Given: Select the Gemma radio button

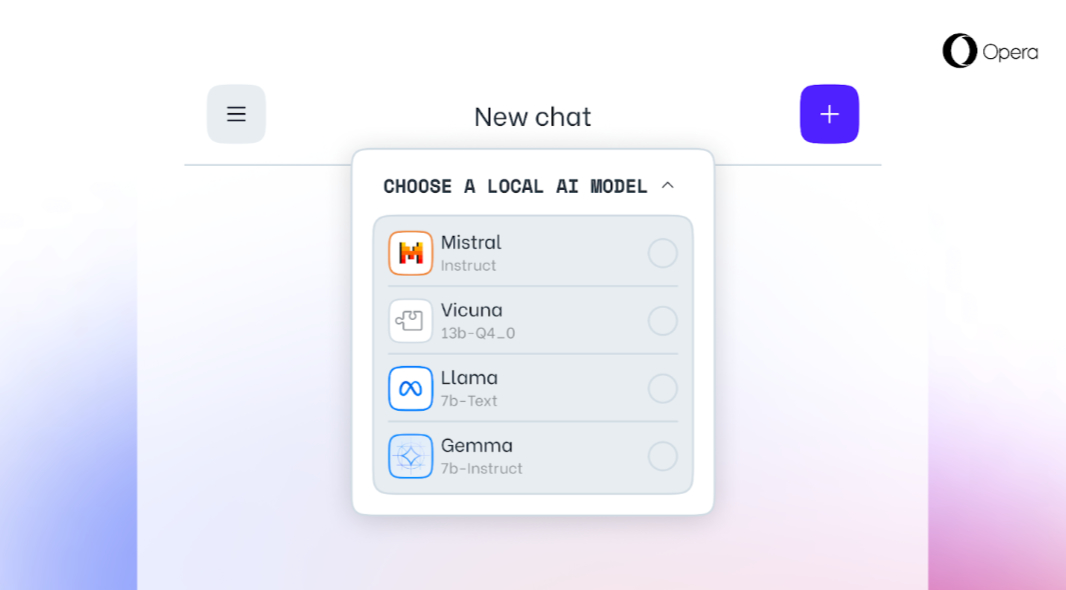Looking at the screenshot, I should point(662,456).
